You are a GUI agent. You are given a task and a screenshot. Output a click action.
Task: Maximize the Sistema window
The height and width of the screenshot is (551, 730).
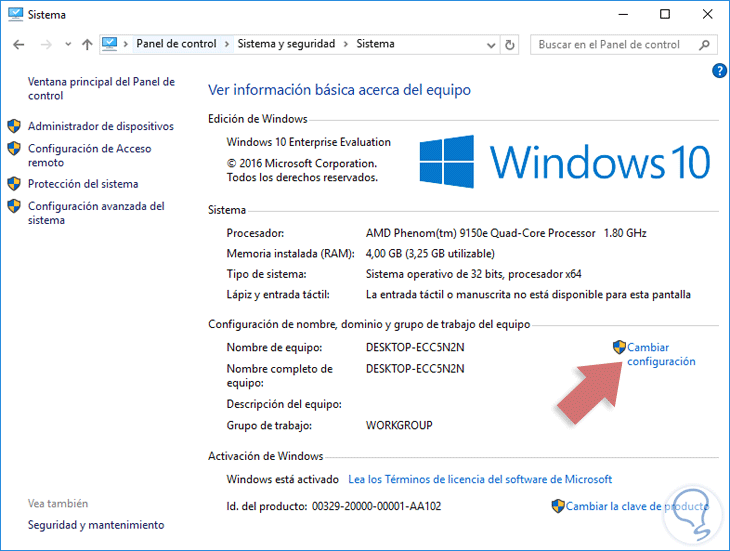665,14
